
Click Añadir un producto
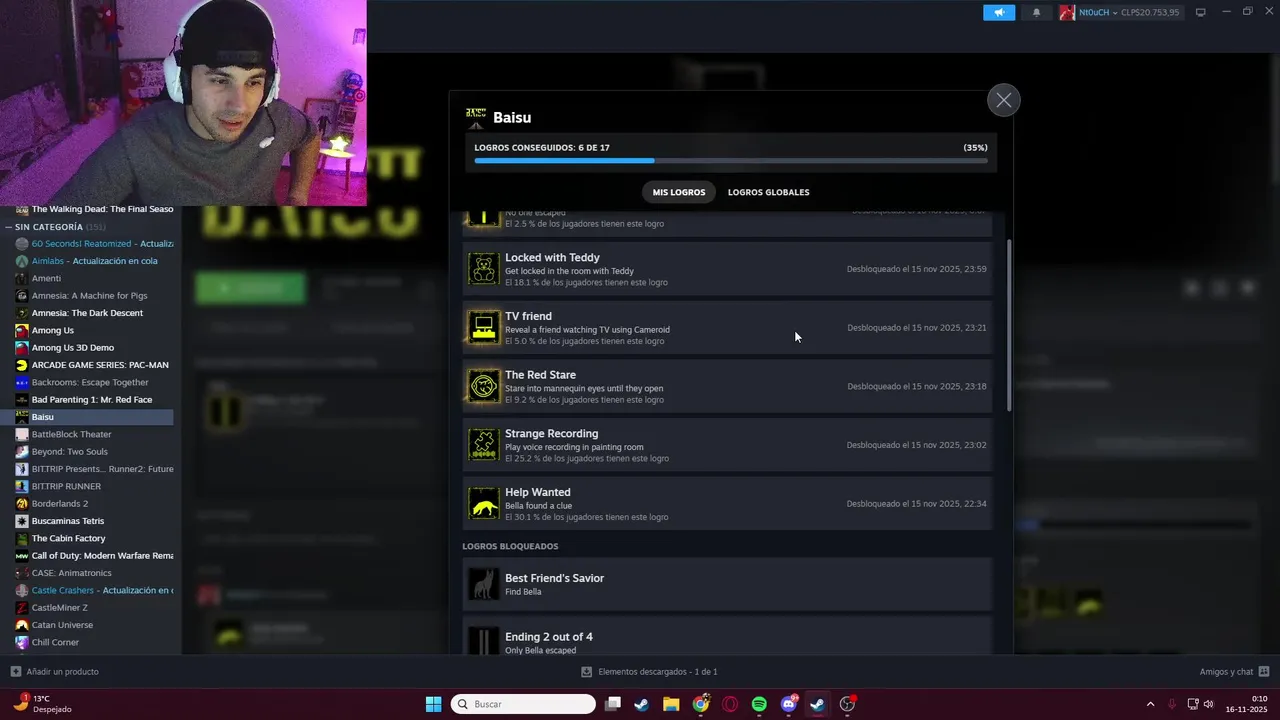click(x=55, y=671)
